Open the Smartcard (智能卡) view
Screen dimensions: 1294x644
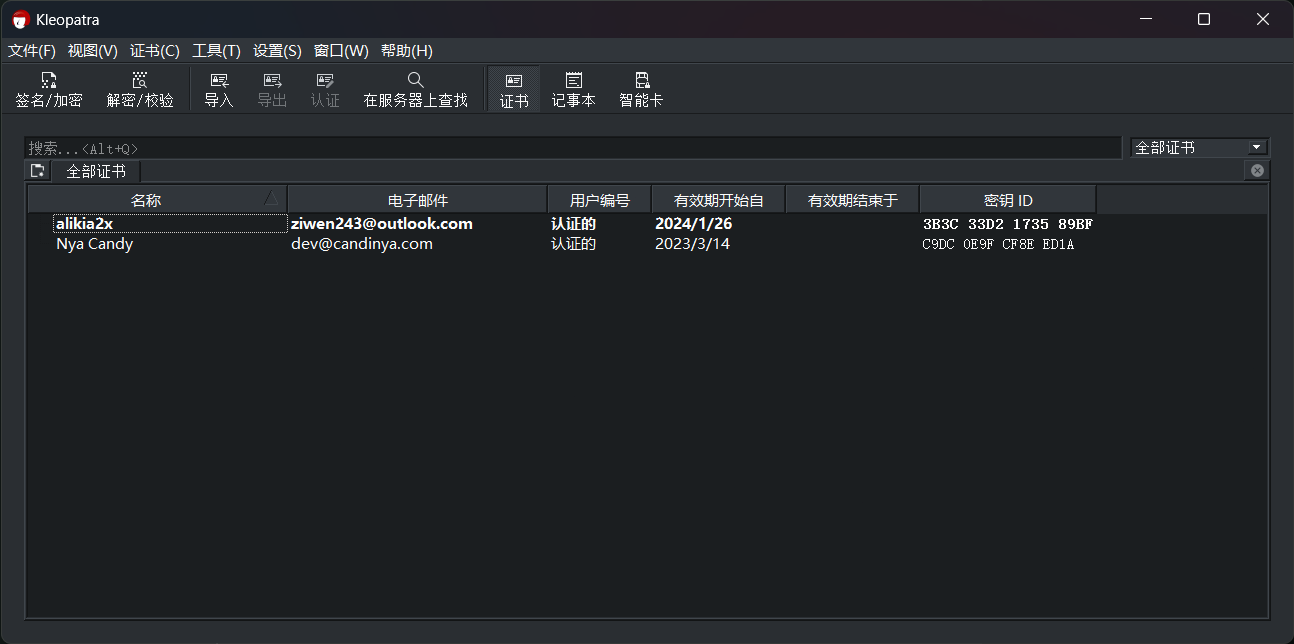coord(641,89)
